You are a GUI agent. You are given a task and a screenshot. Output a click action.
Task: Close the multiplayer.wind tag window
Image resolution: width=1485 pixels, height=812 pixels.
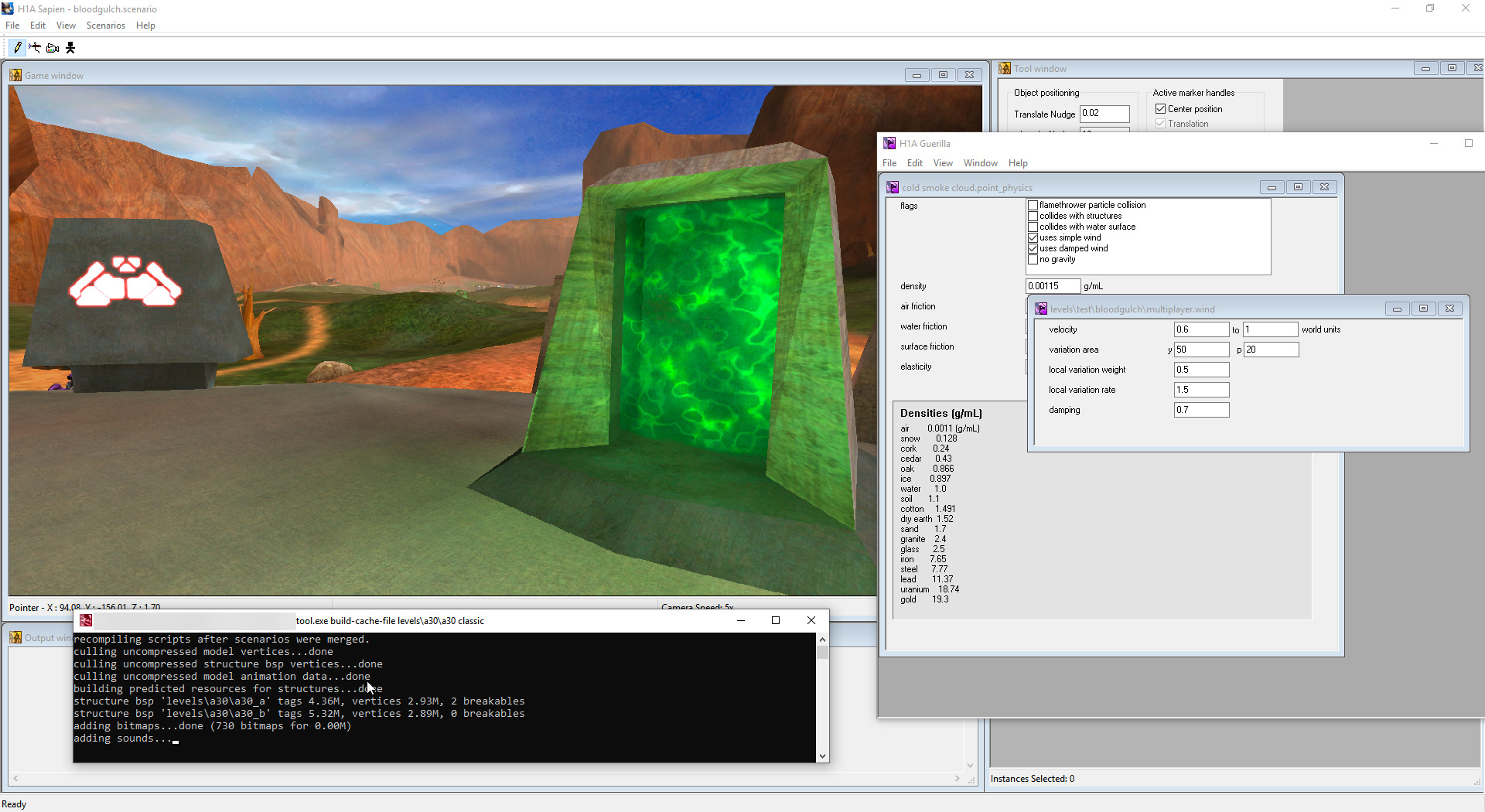click(x=1449, y=309)
